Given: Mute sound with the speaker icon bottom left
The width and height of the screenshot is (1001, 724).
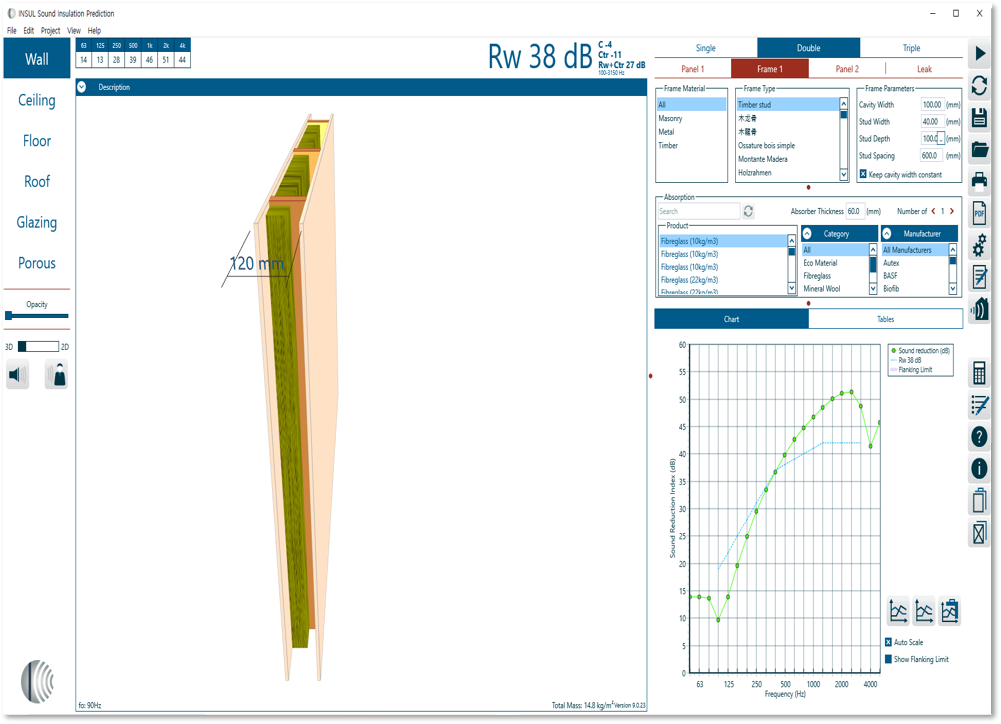Looking at the screenshot, I should [x=16, y=376].
